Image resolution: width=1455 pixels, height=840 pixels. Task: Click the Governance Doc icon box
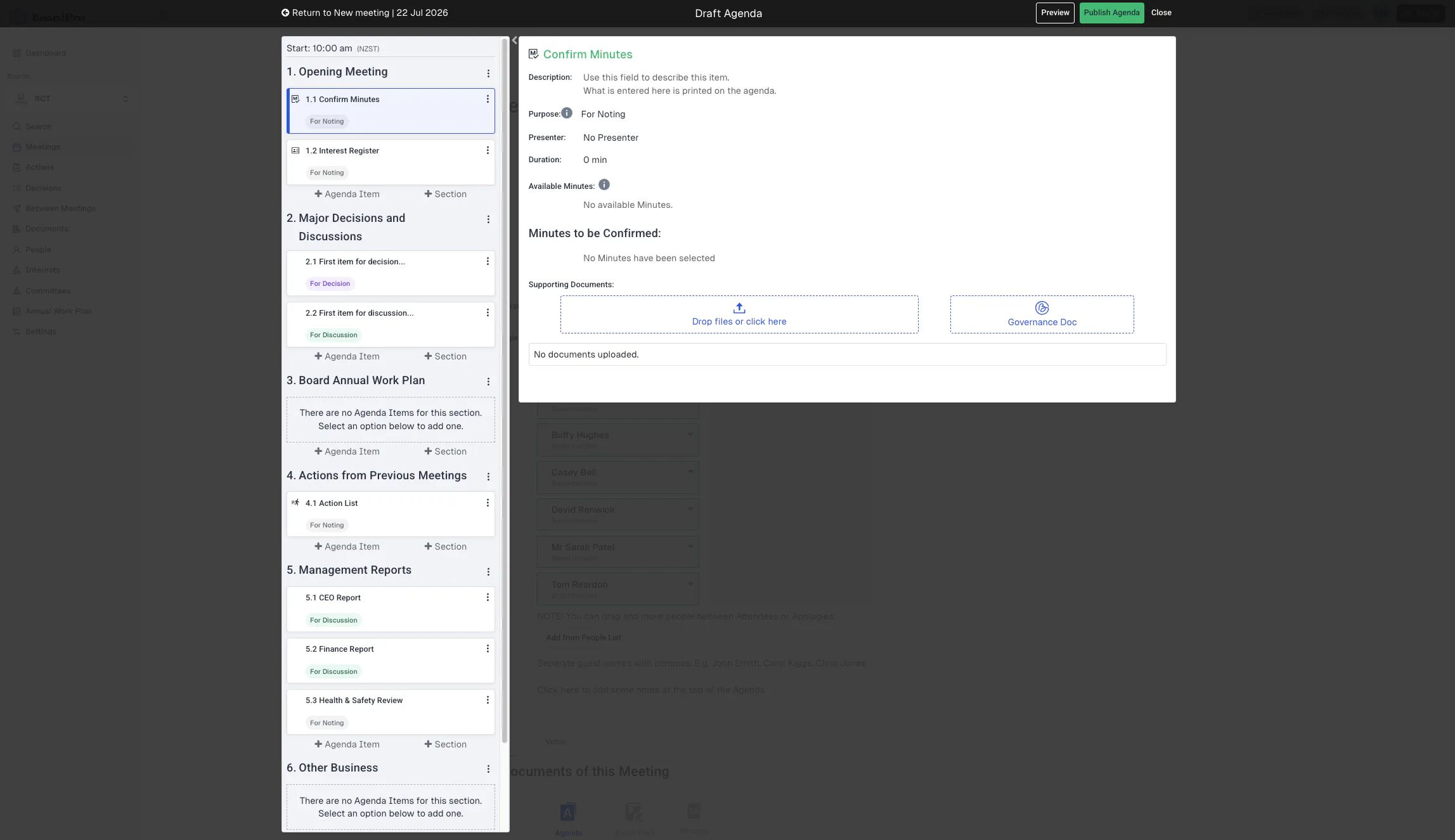1042,314
